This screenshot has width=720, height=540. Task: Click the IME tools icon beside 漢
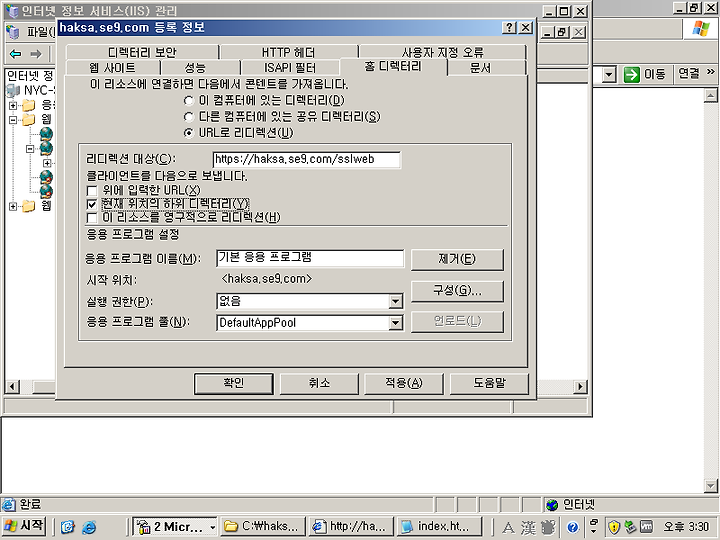point(548,527)
